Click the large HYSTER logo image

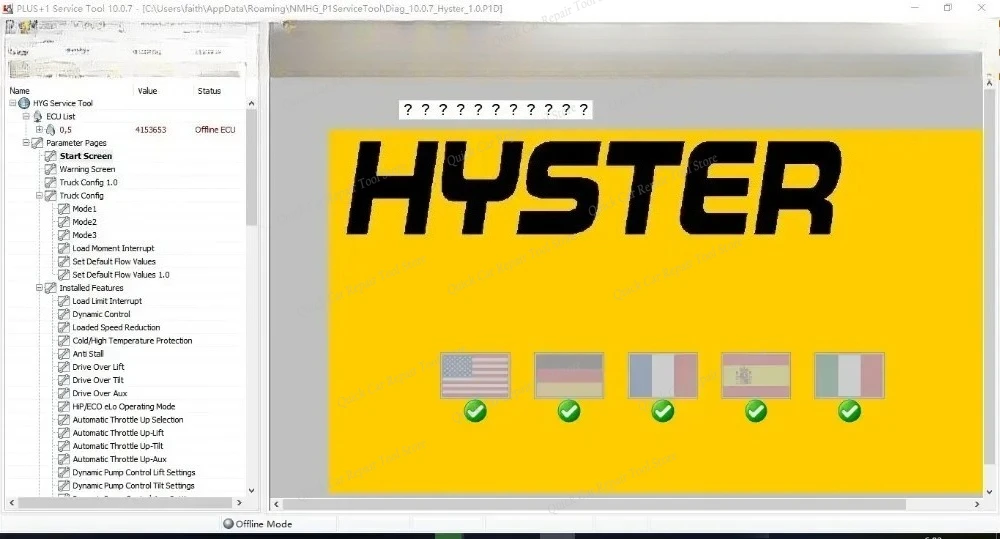[x=594, y=188]
